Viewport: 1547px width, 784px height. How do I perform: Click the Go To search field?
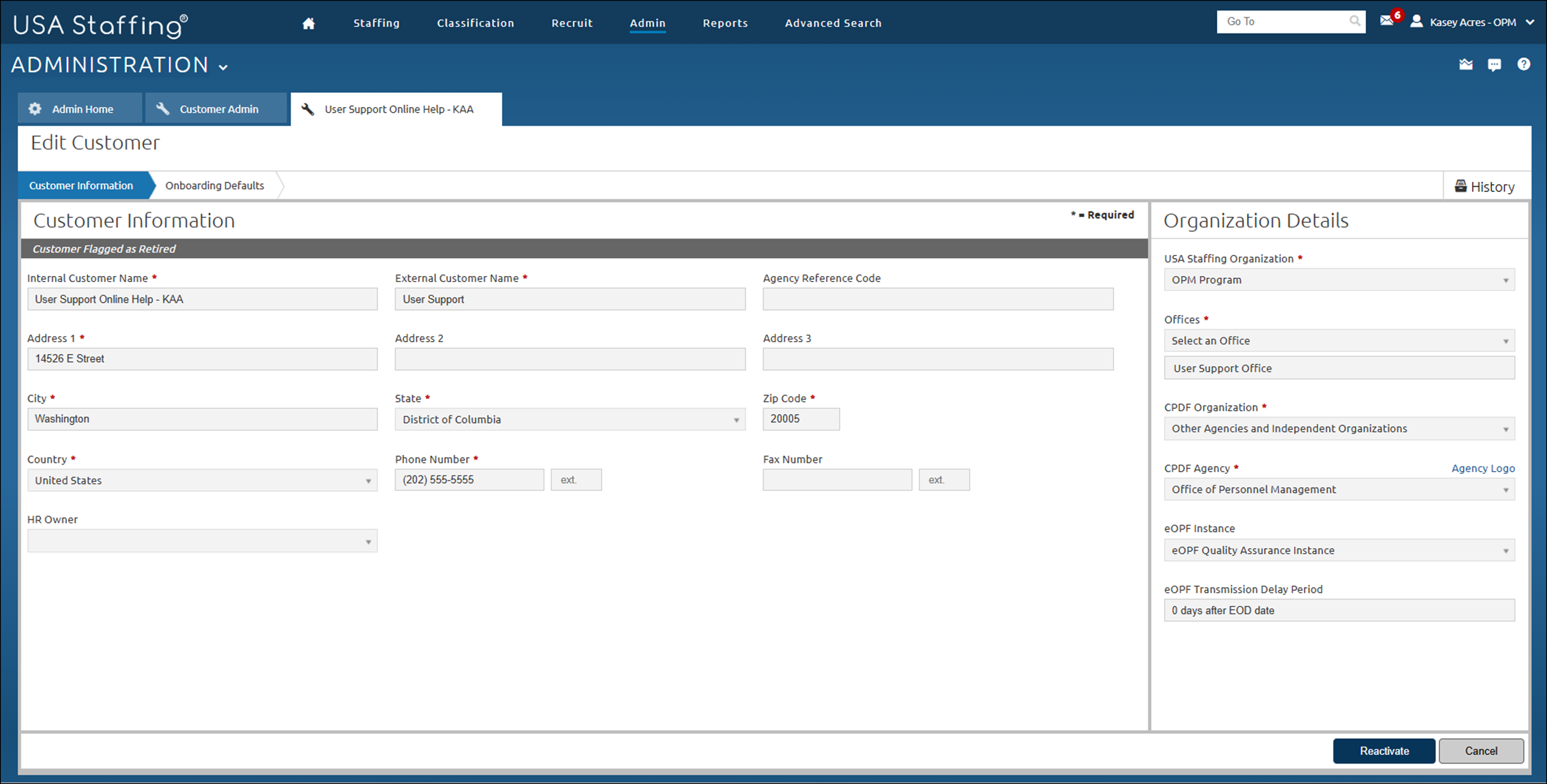1291,22
